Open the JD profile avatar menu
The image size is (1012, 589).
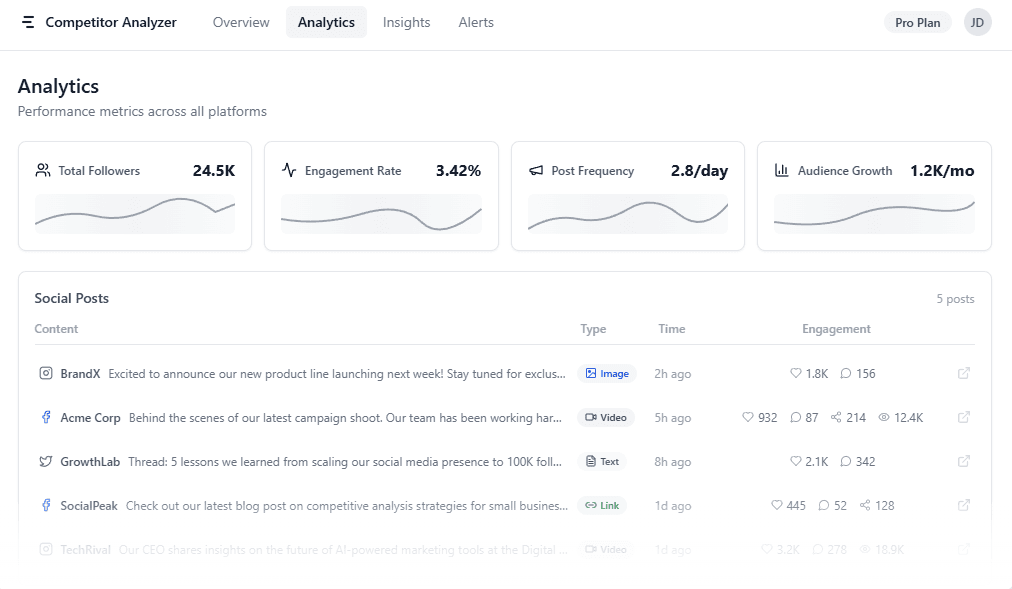click(x=977, y=21)
